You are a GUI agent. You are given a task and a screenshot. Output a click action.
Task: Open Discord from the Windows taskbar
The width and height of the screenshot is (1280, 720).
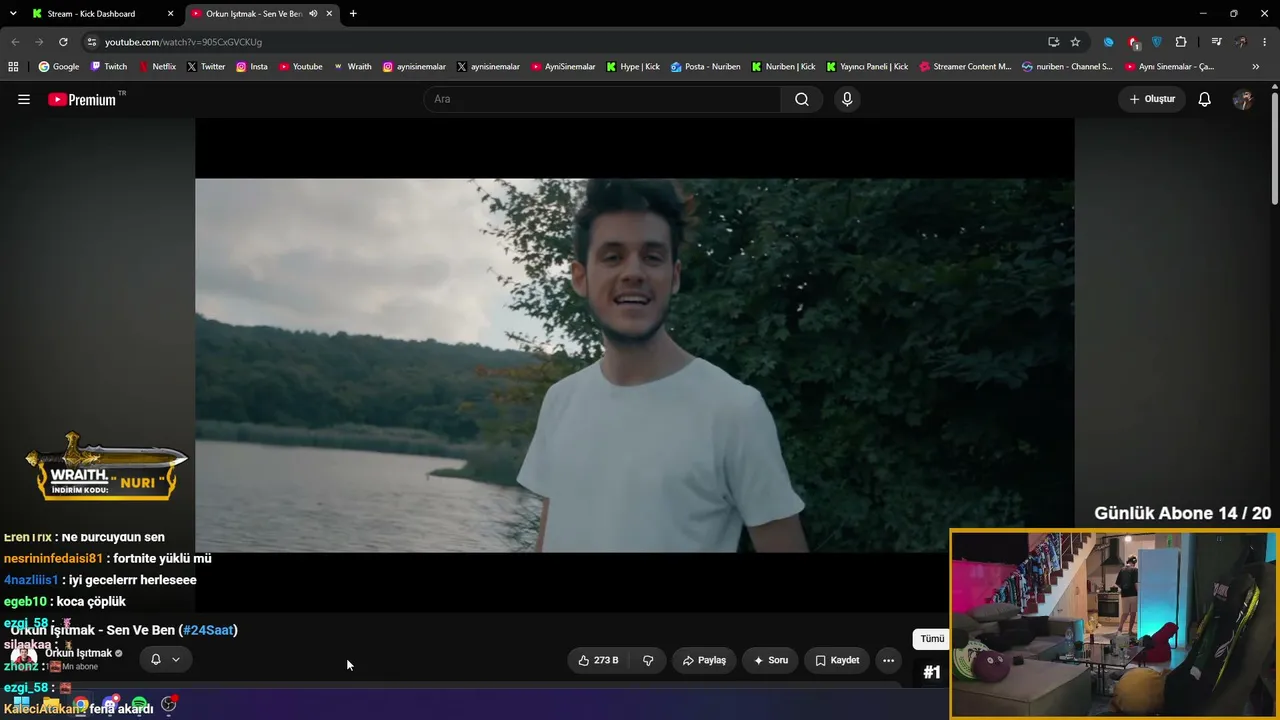coord(110,705)
